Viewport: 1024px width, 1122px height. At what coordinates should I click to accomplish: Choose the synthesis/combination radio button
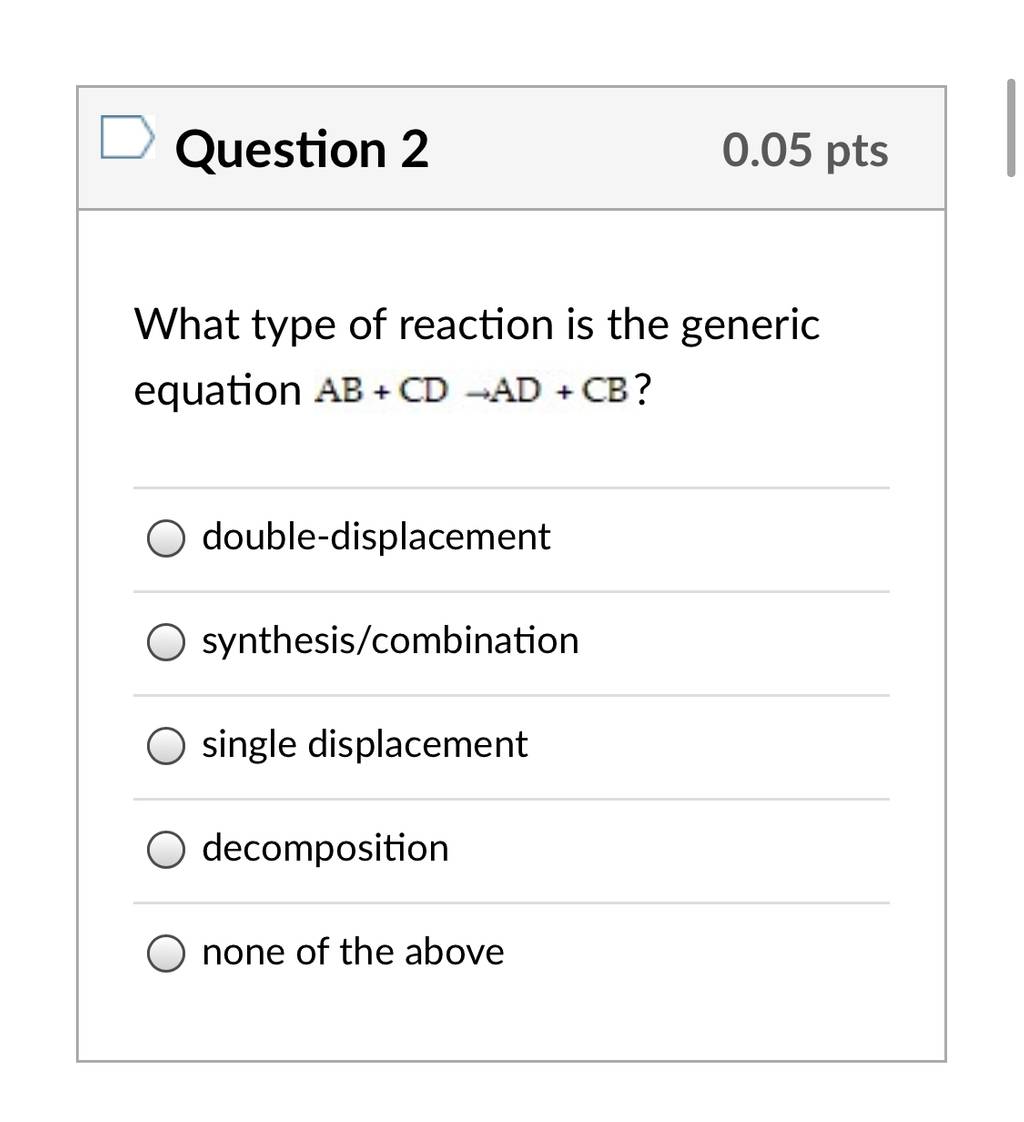[x=166, y=642]
